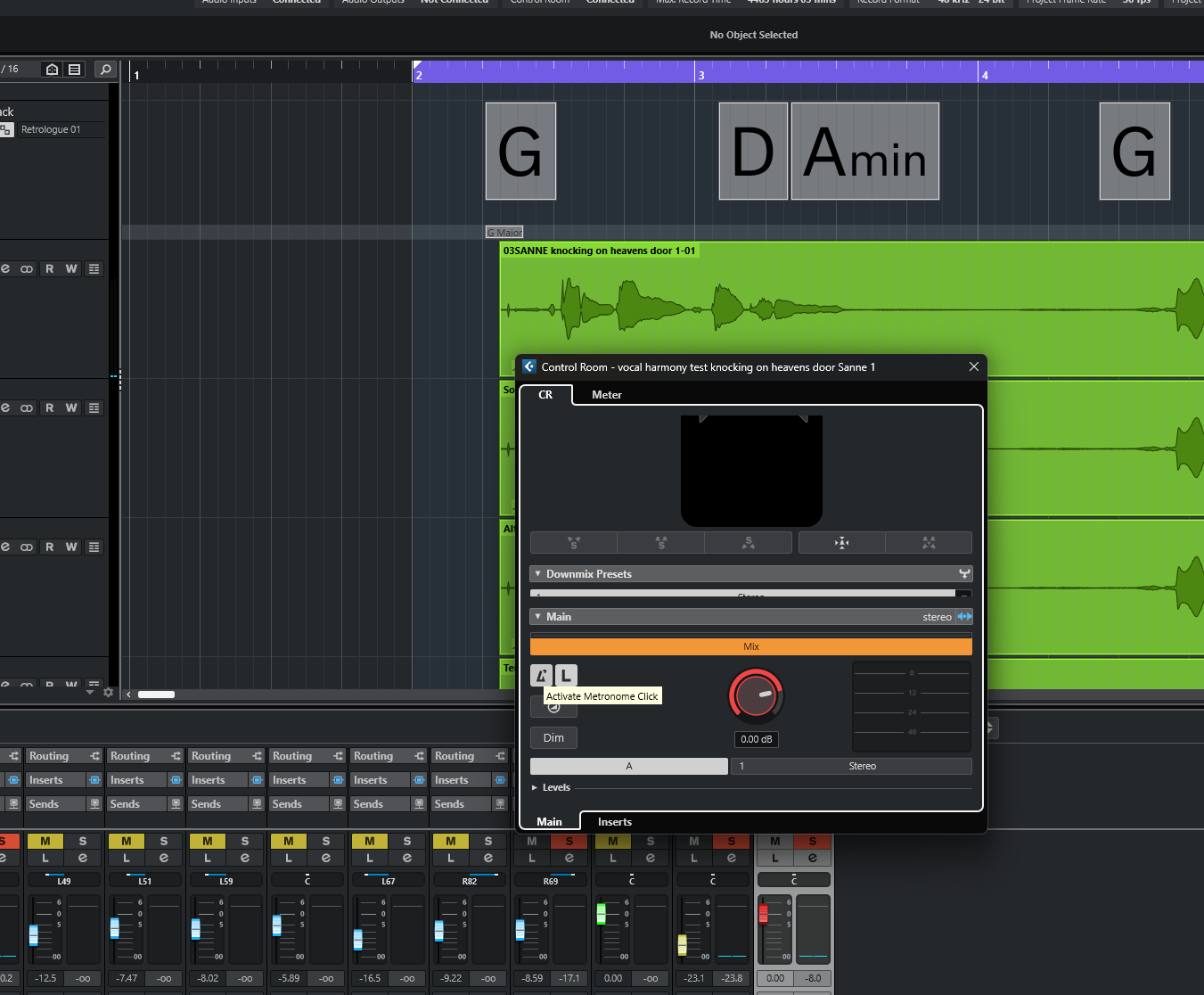
Task: Collapse the Main section in Control Room
Action: coord(537,617)
